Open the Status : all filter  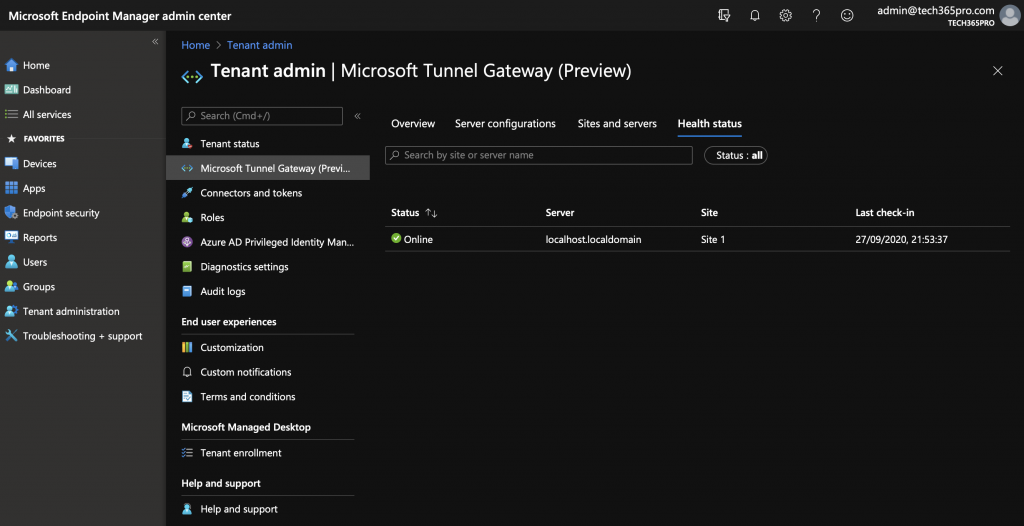736,156
